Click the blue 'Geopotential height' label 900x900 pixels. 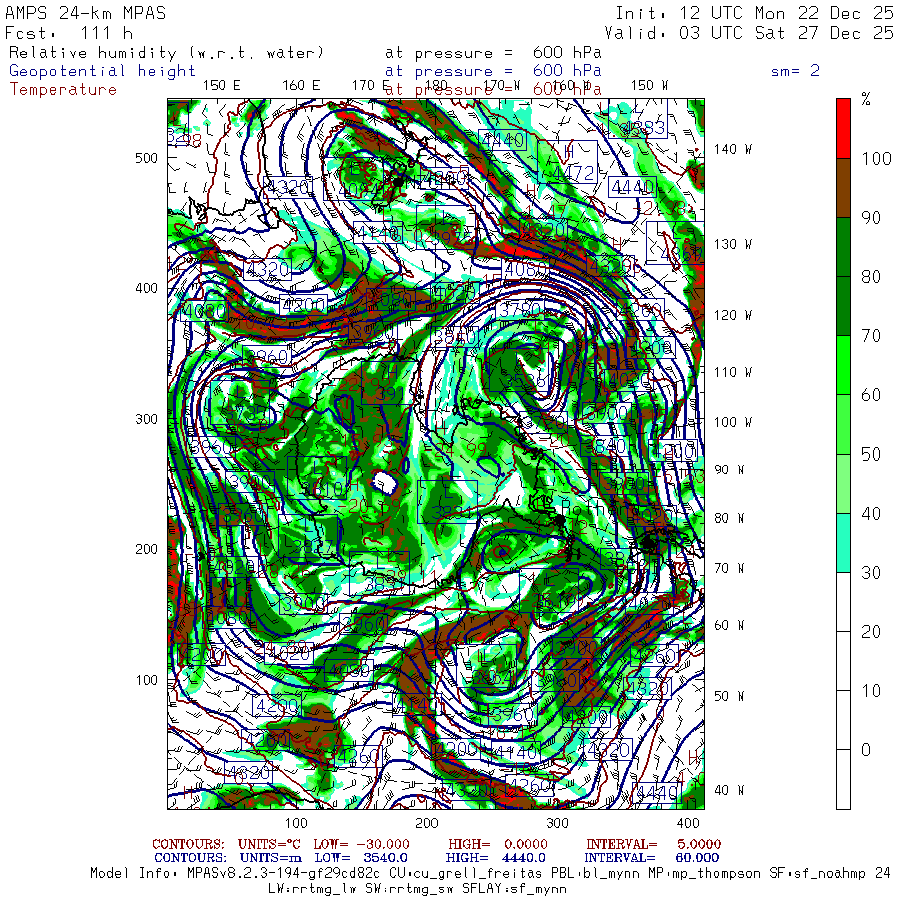[x=102, y=71]
